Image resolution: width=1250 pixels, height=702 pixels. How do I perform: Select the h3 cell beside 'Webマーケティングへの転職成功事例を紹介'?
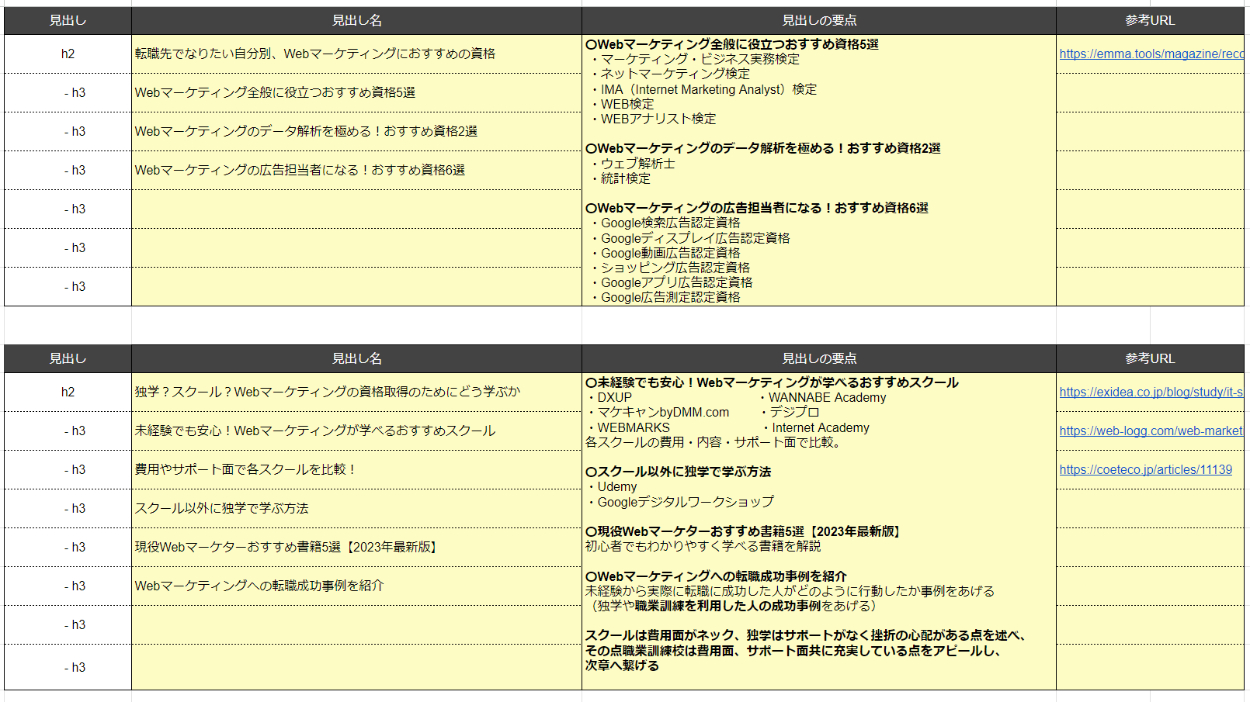pyautogui.click(x=68, y=586)
